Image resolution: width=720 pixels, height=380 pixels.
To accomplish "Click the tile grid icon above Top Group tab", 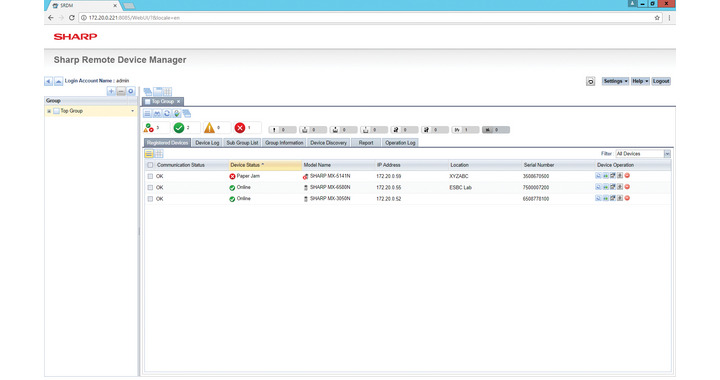I will coord(168,92).
